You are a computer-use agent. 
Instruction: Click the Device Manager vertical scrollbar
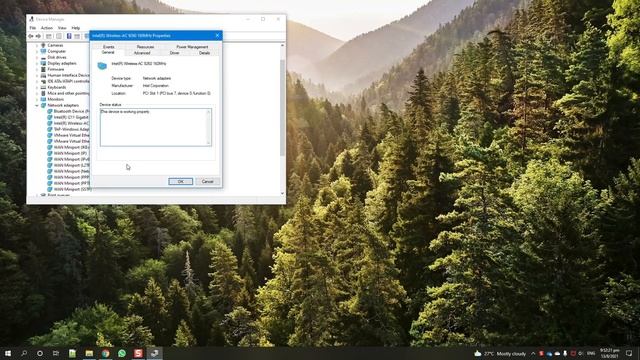point(282,108)
